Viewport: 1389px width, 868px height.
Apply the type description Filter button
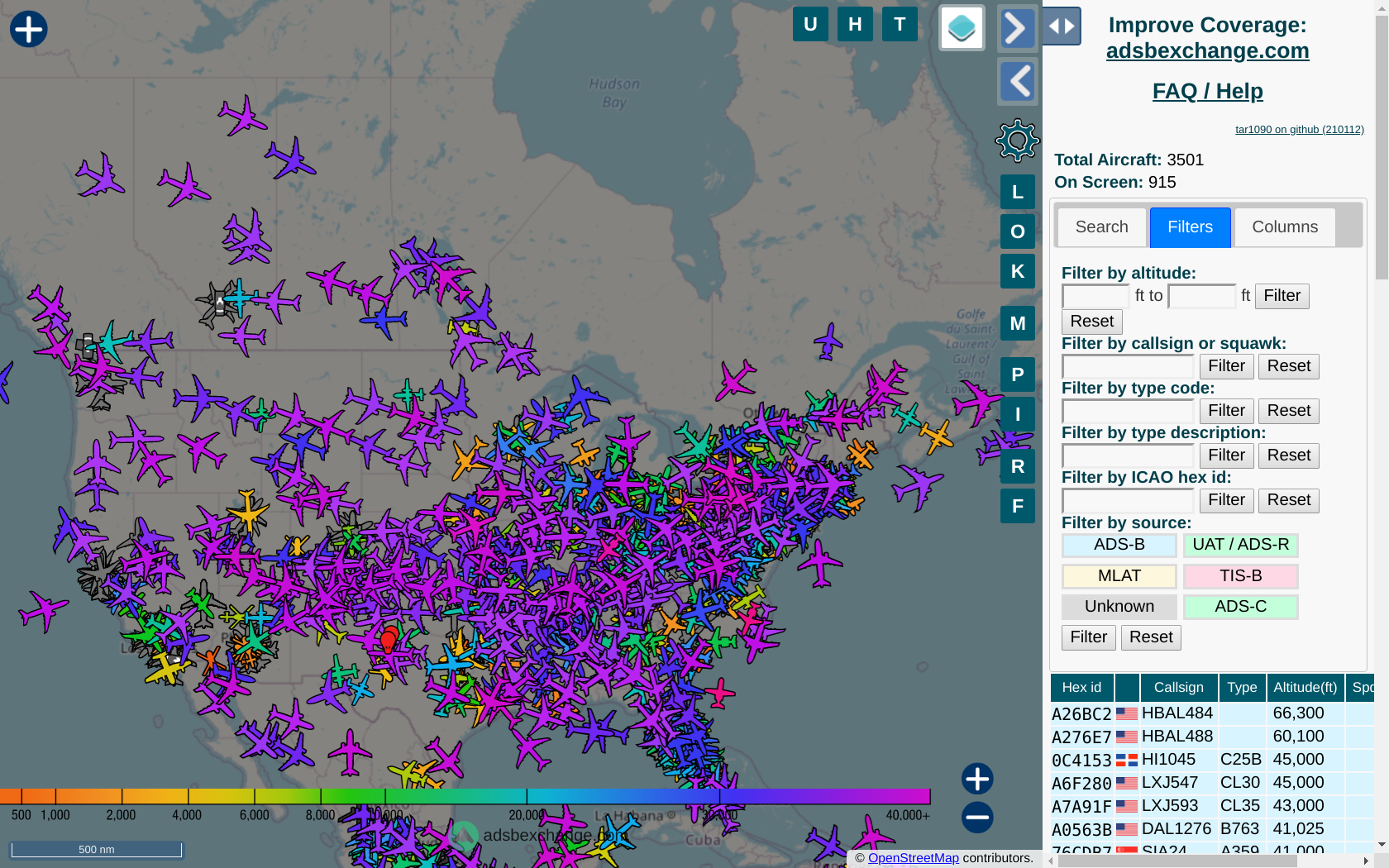pos(1226,455)
